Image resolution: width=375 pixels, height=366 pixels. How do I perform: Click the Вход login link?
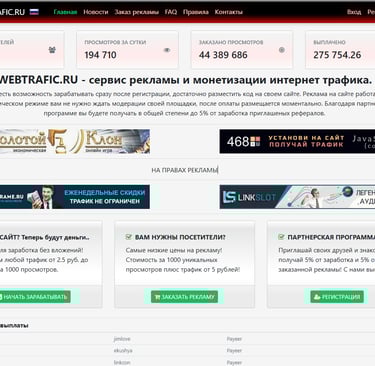pos(354,12)
